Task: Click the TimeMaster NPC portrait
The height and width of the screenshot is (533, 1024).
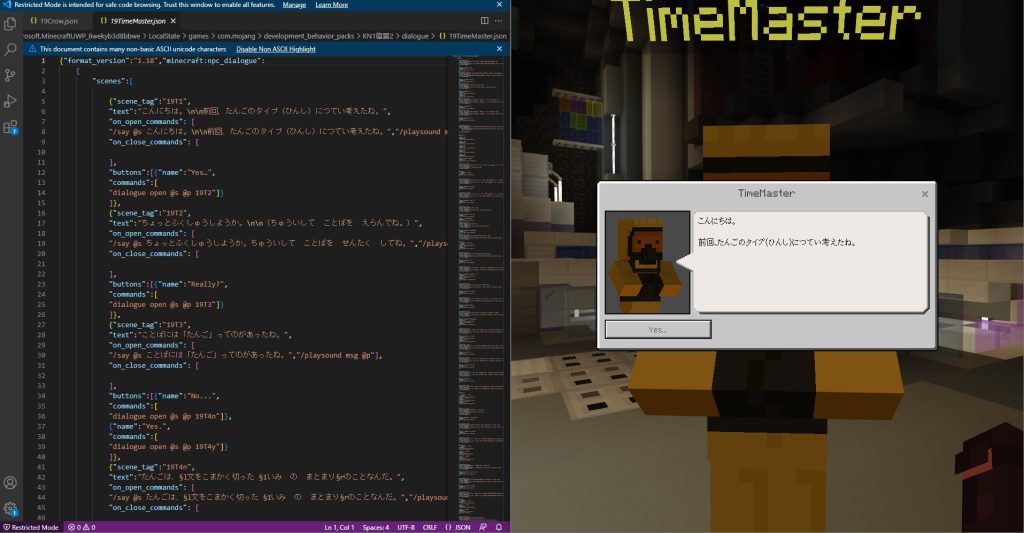Action: click(647, 262)
